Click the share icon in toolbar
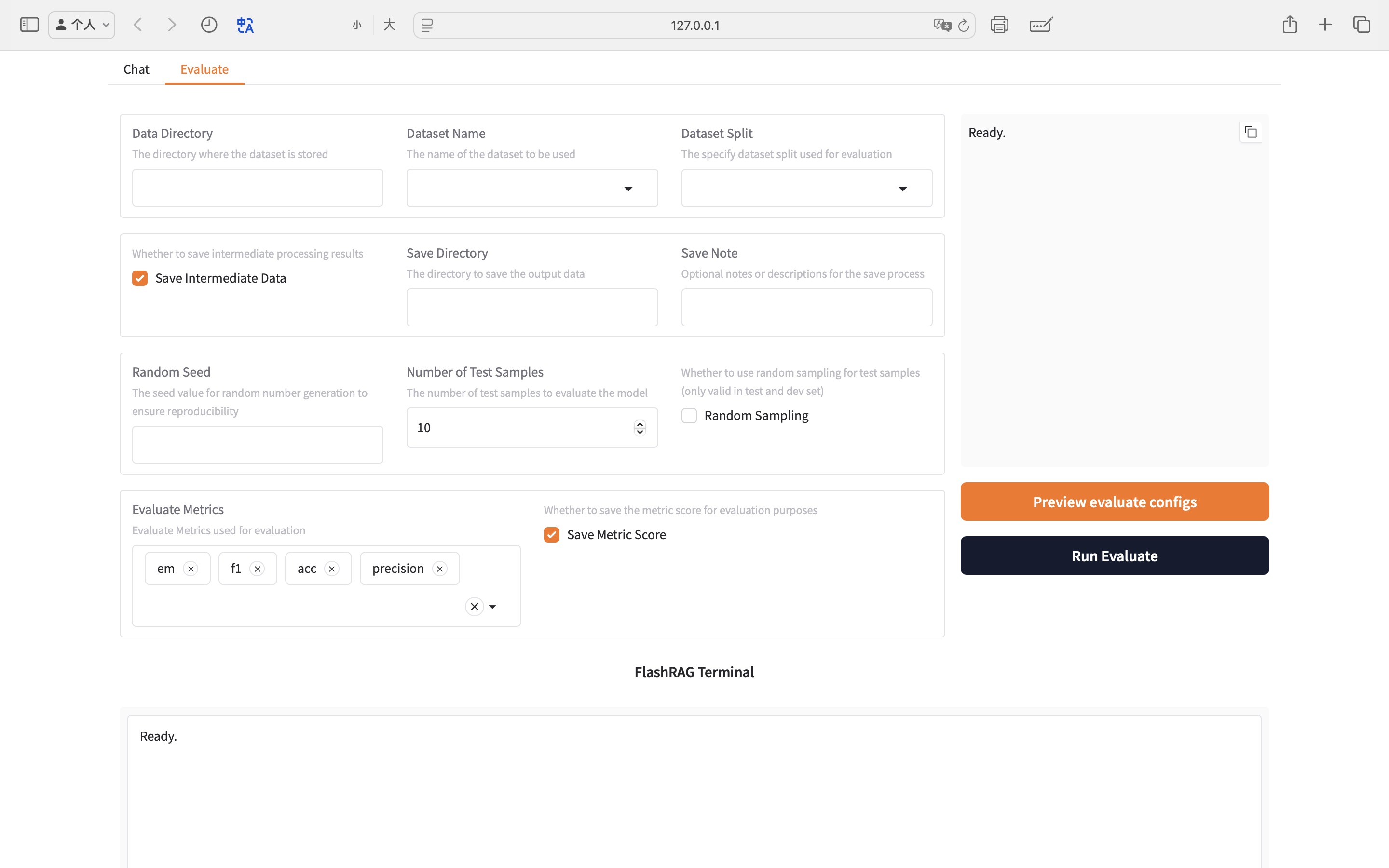 (1289, 25)
